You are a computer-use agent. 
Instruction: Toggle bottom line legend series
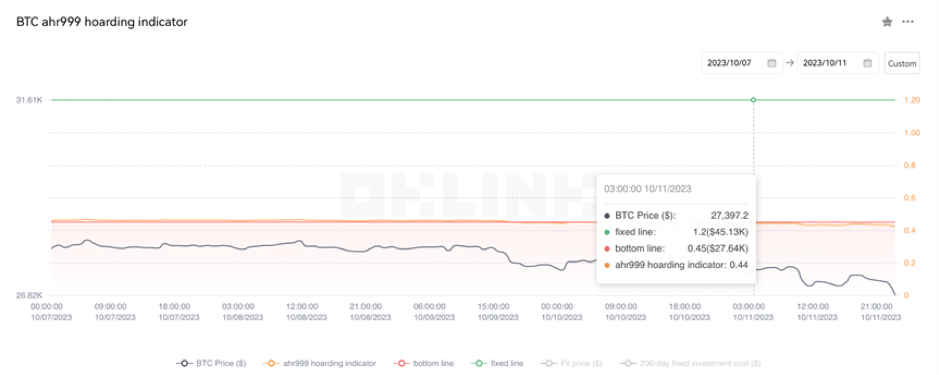(x=423, y=363)
